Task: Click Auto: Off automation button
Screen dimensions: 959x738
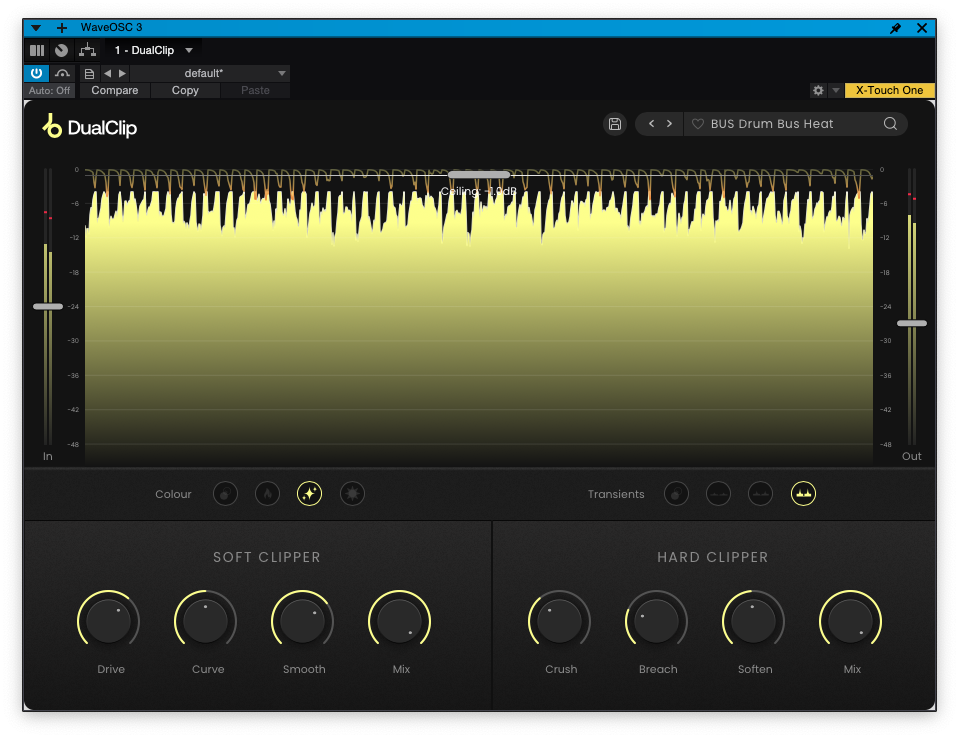Action: (50, 90)
